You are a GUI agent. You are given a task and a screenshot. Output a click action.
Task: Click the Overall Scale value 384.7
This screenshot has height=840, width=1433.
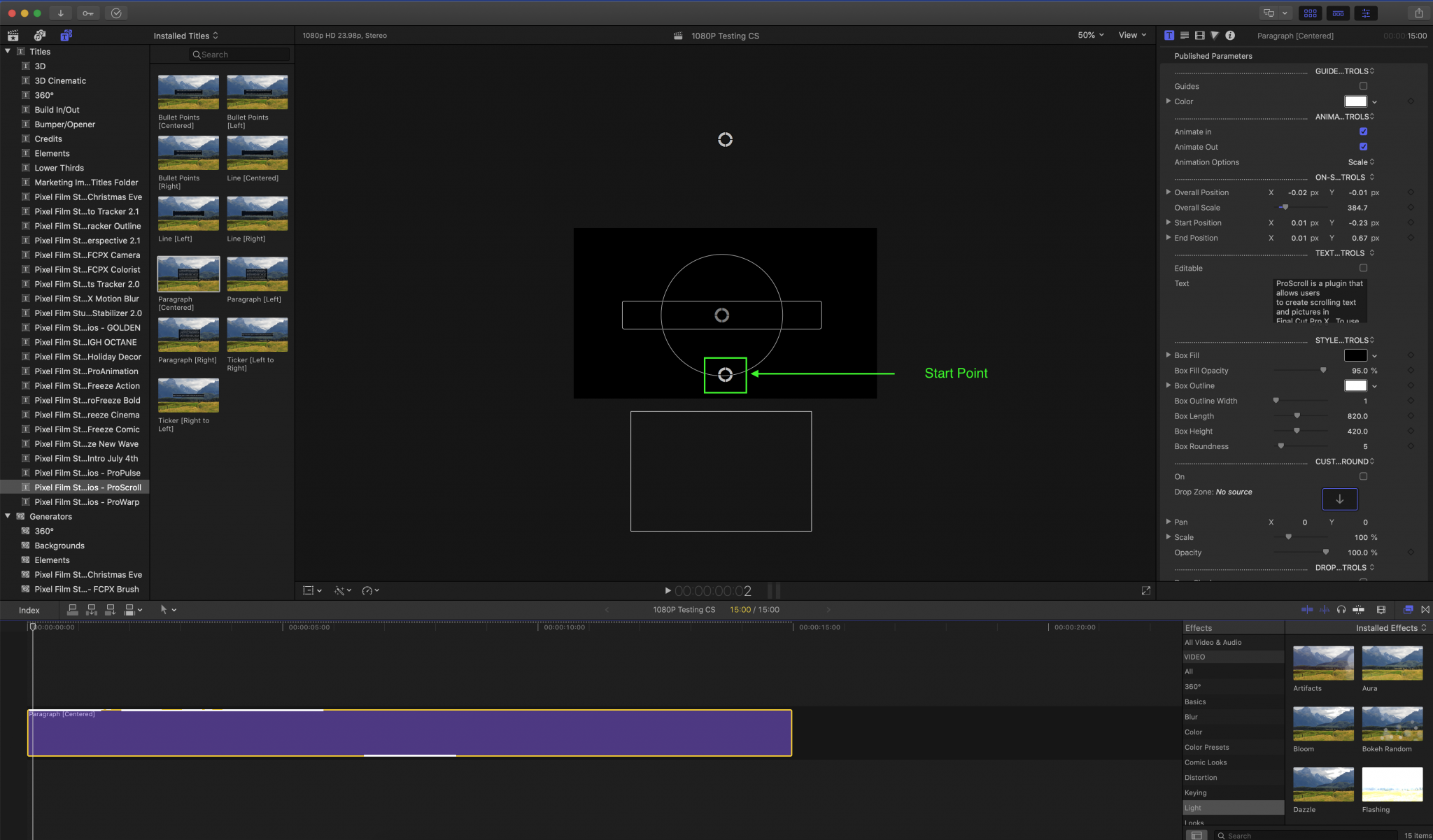(1357, 208)
